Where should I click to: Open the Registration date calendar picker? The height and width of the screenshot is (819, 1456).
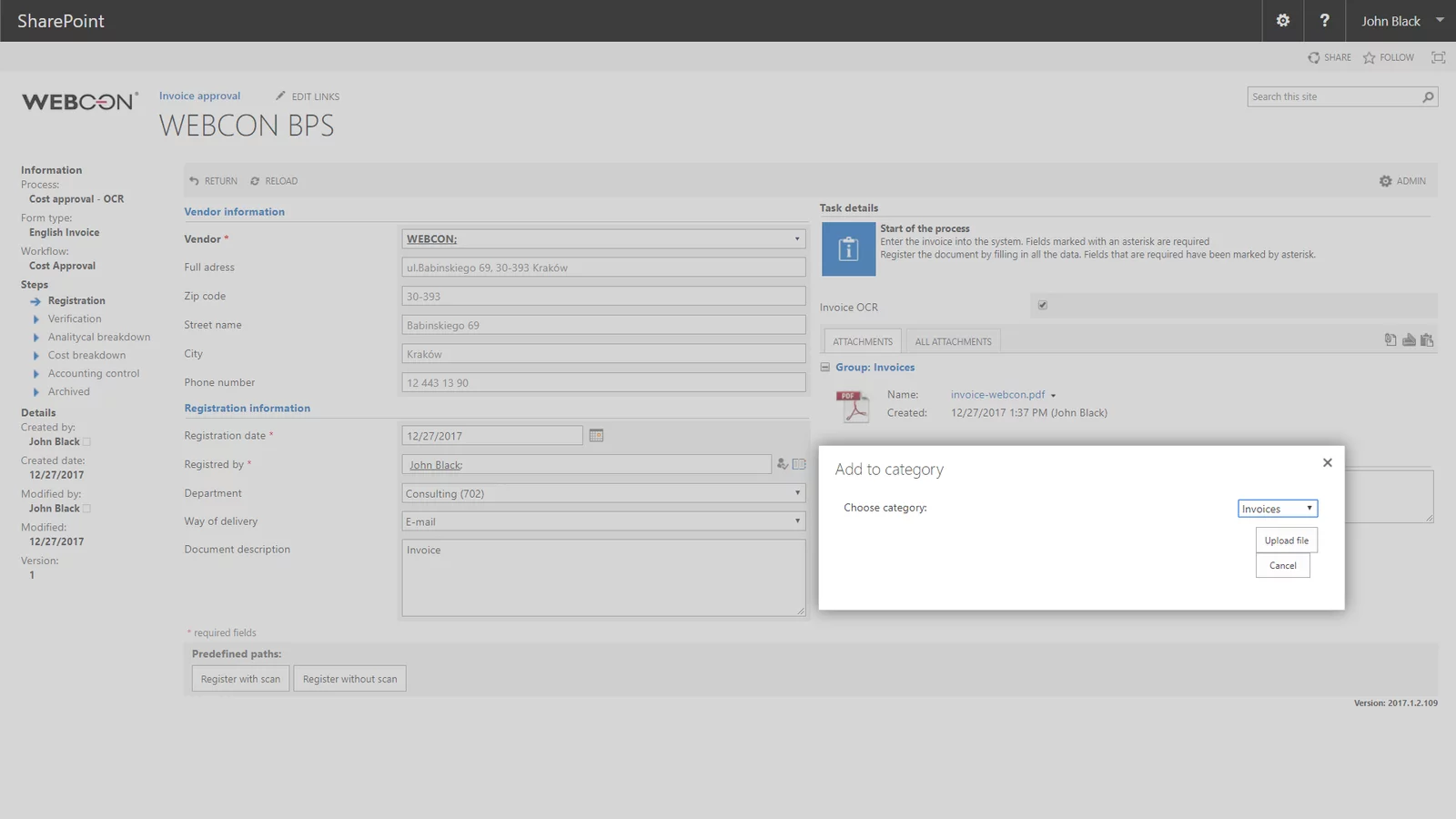pyautogui.click(x=596, y=435)
